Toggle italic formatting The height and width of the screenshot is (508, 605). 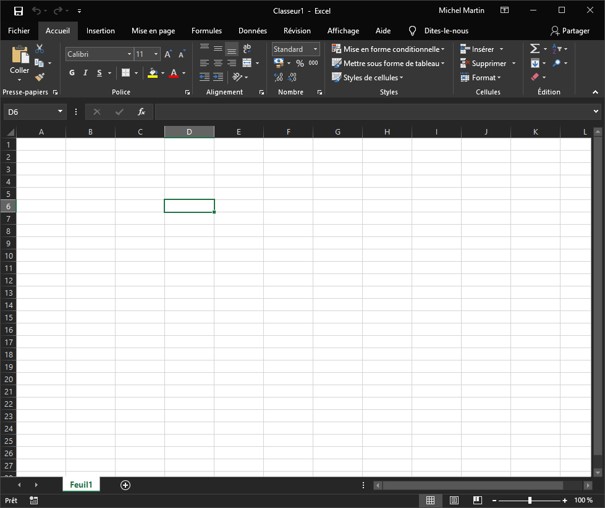(x=85, y=73)
